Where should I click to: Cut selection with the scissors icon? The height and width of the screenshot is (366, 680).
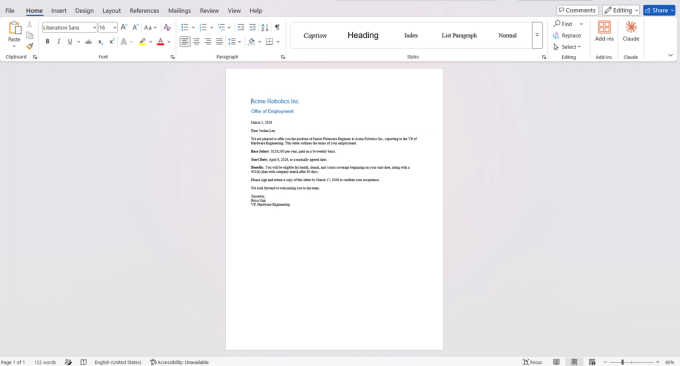(x=29, y=24)
